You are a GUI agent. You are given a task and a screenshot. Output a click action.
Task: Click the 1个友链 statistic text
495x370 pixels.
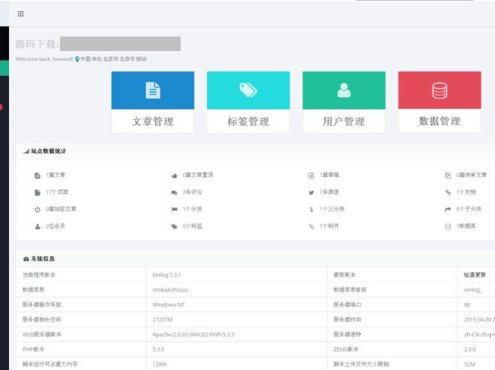466,192
